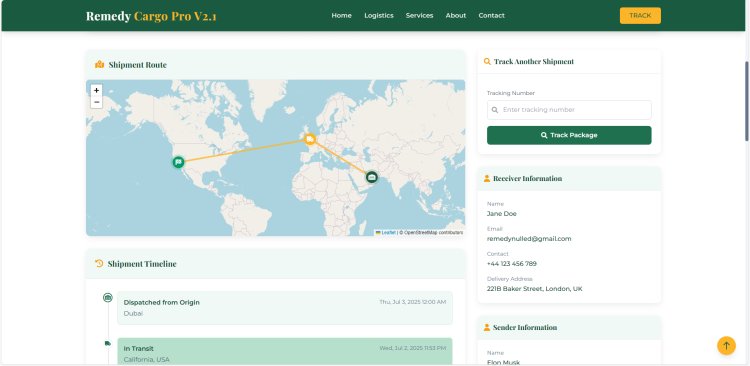Select the dark green origin marker near Dubai
This screenshot has width=750, height=366.
coord(372,177)
